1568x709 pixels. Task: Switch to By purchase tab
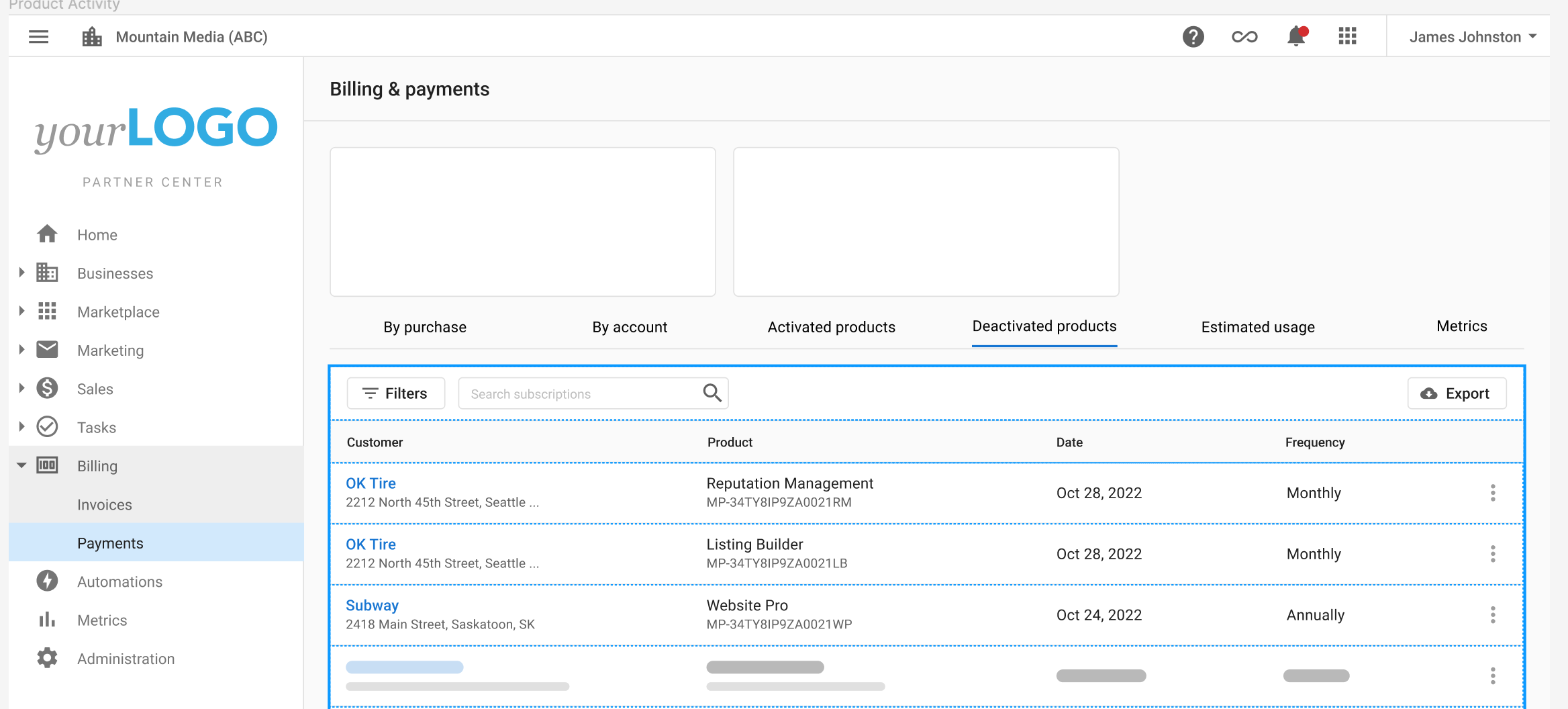coord(425,327)
